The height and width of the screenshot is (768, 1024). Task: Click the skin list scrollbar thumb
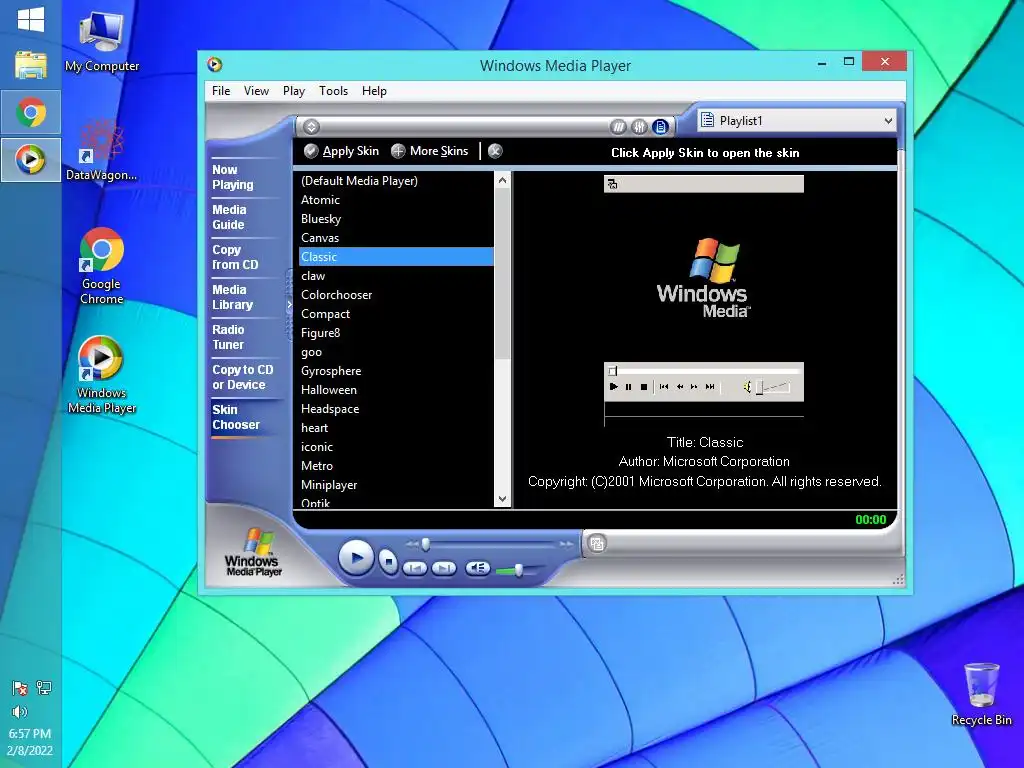(x=502, y=274)
